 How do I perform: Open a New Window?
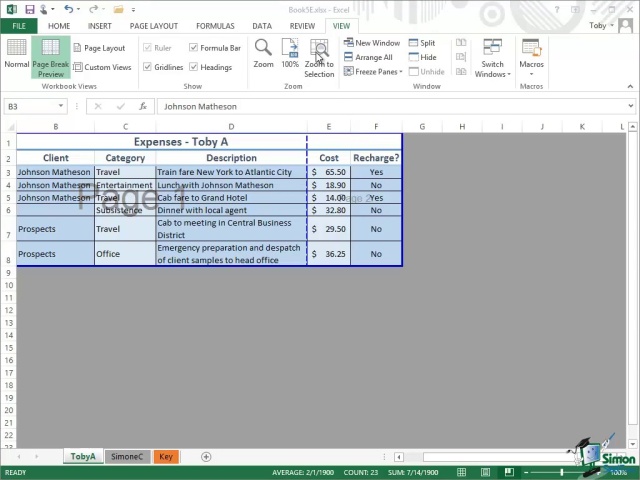pos(372,43)
